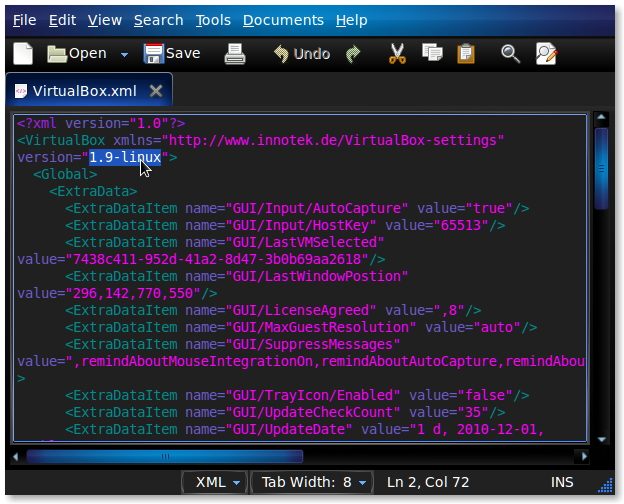
Task: Click the value "296,142,770,550"
Action: point(133,293)
